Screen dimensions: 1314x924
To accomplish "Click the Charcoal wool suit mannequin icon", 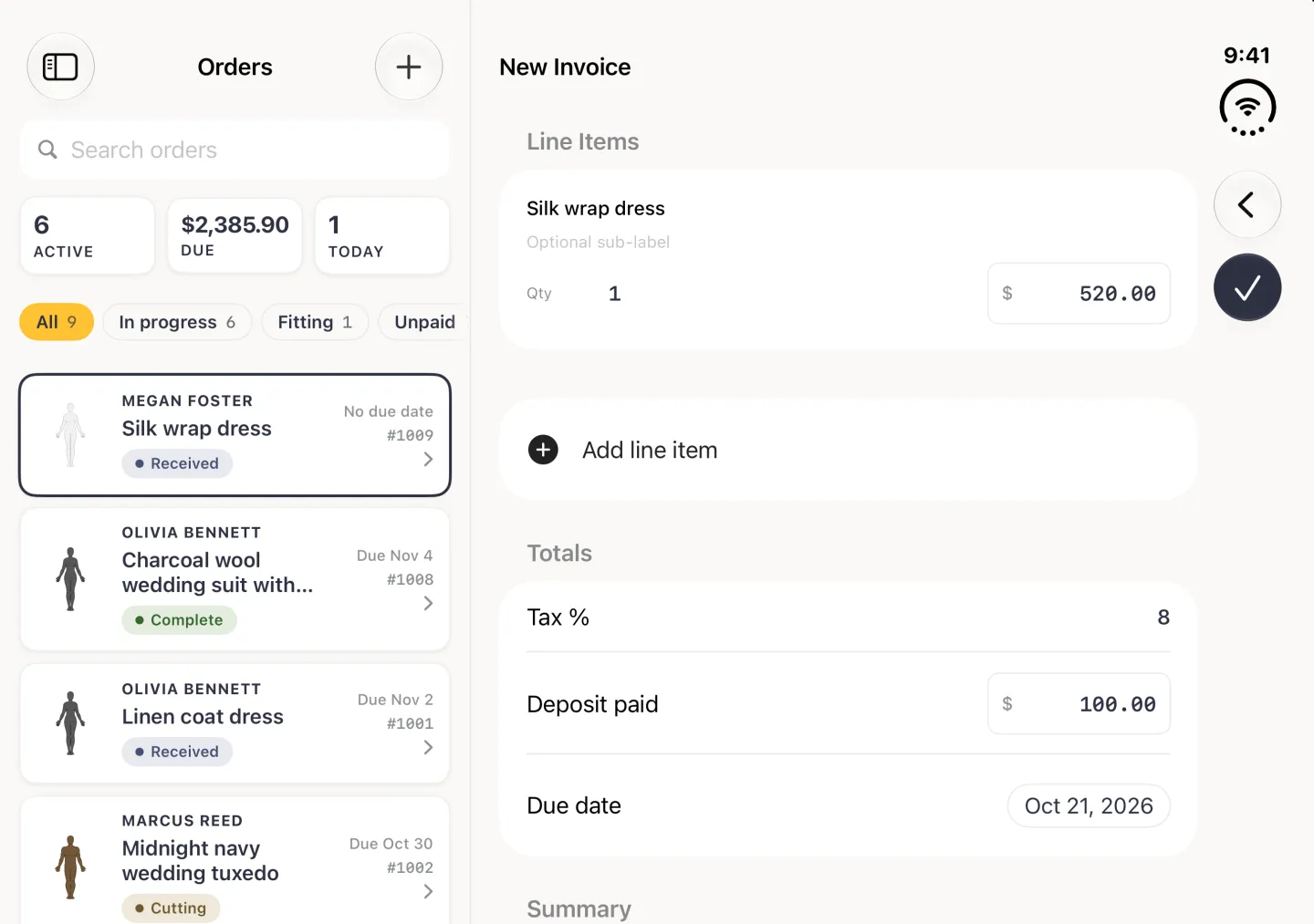I will 70,579.
